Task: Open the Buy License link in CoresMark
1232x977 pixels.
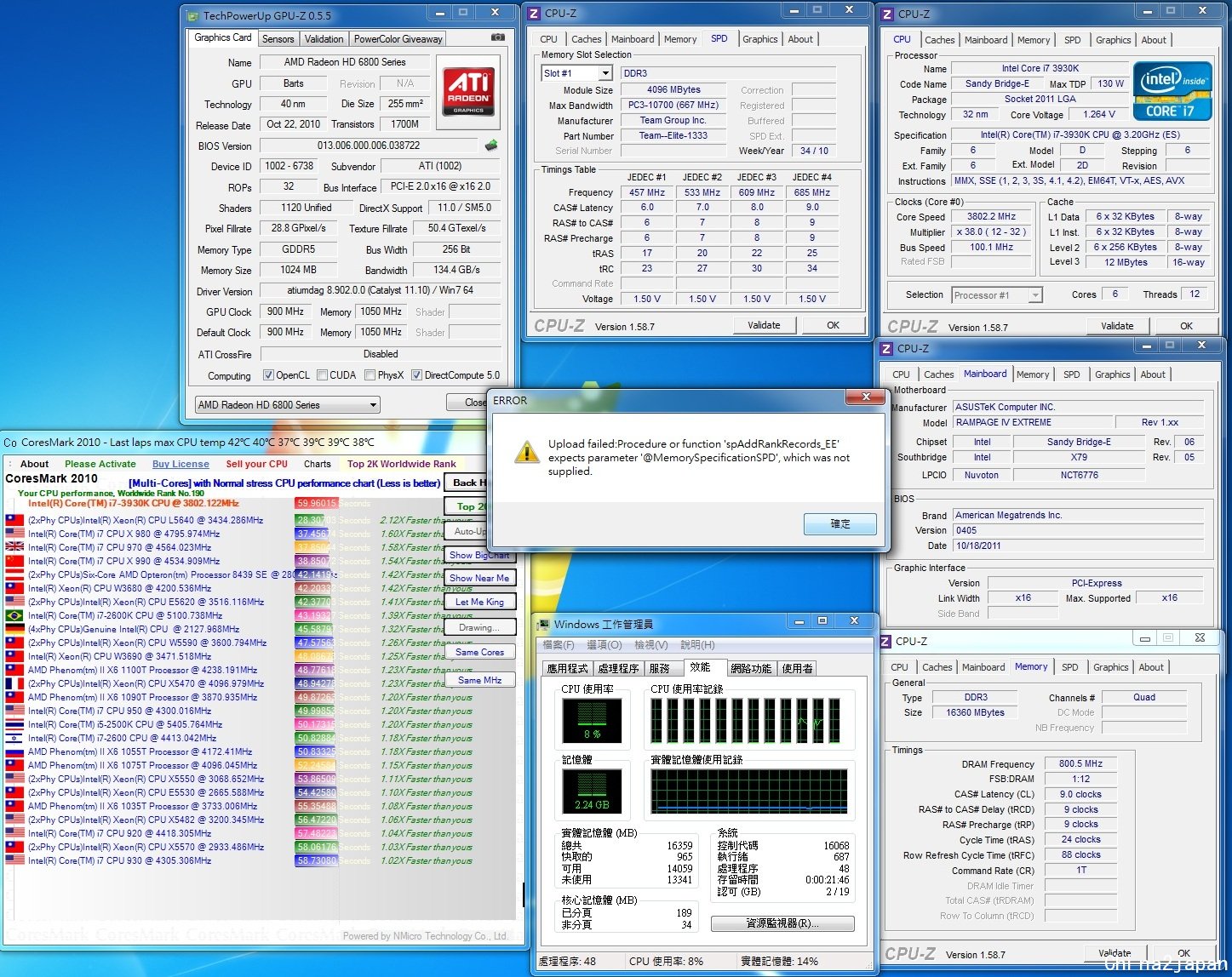Action: [181, 464]
